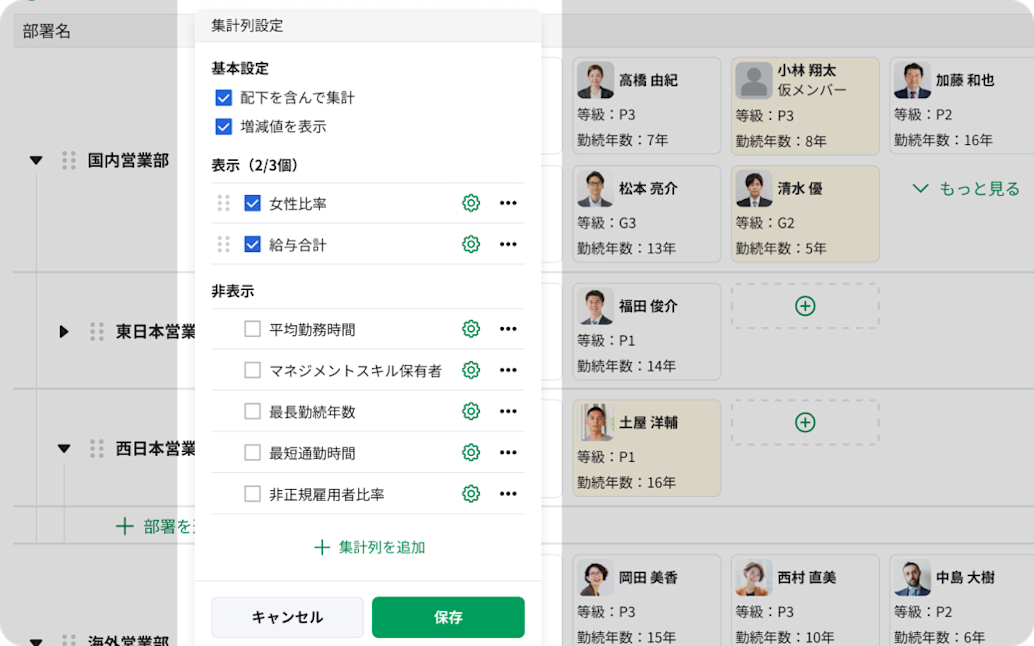Open the ellipsis menu for 非正規雇用者比率

[508, 493]
